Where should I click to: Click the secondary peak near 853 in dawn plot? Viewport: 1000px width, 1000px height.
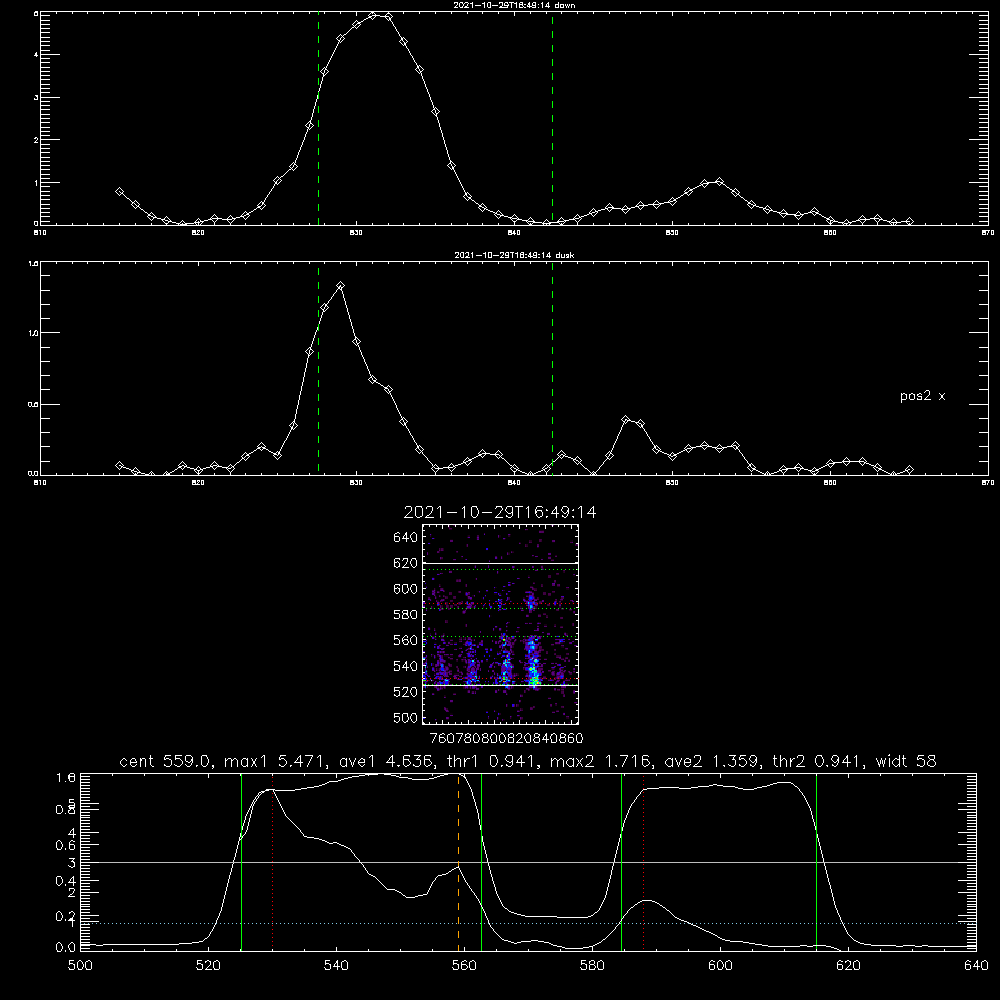(x=719, y=182)
